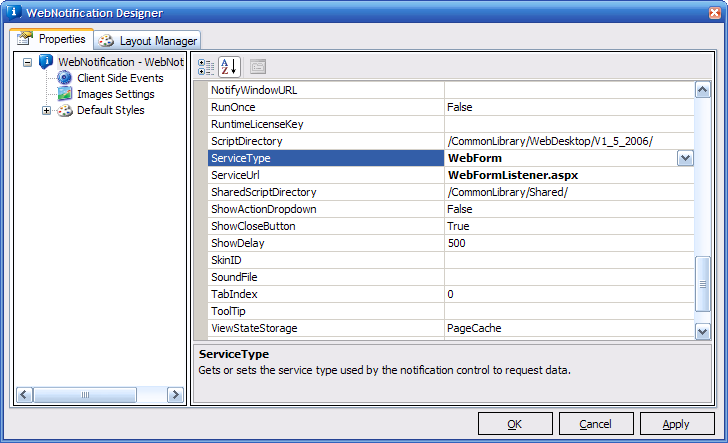Click the Property Pages toolbar icon
This screenshot has height=443, width=728.
[x=258, y=67]
